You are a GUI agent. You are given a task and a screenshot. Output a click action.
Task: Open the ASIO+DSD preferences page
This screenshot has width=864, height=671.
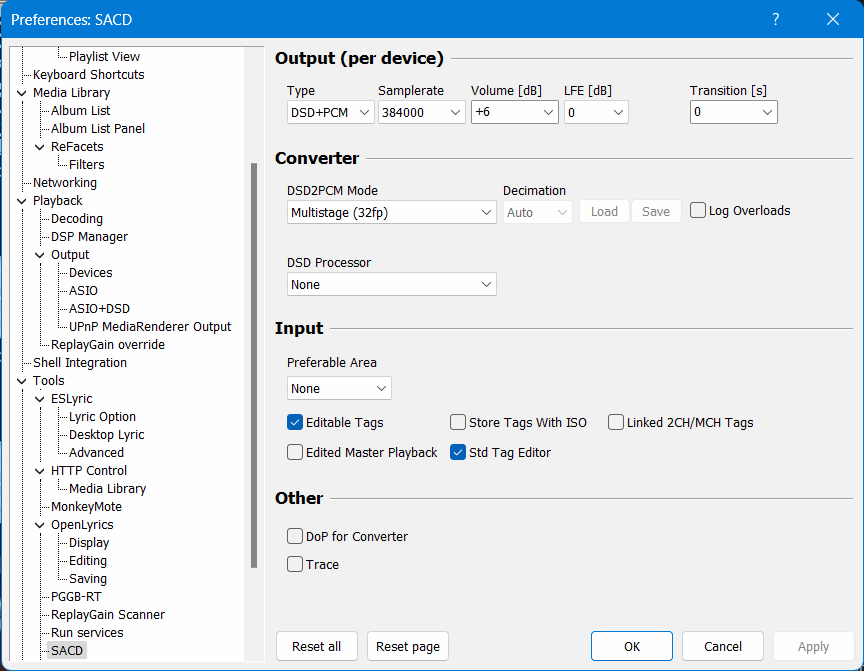(x=99, y=309)
